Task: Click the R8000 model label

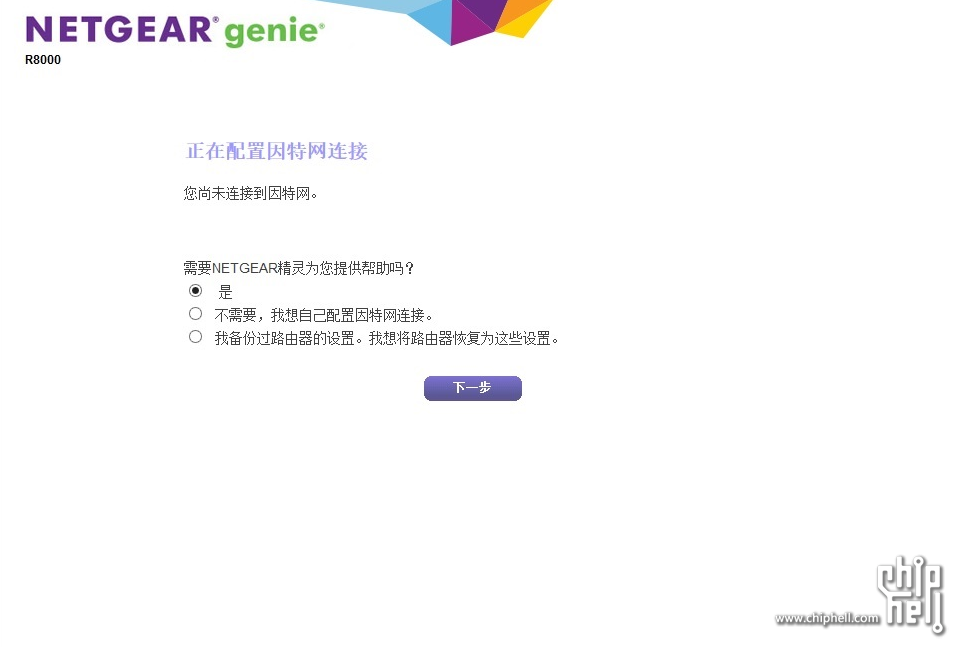Action: click(x=43, y=60)
